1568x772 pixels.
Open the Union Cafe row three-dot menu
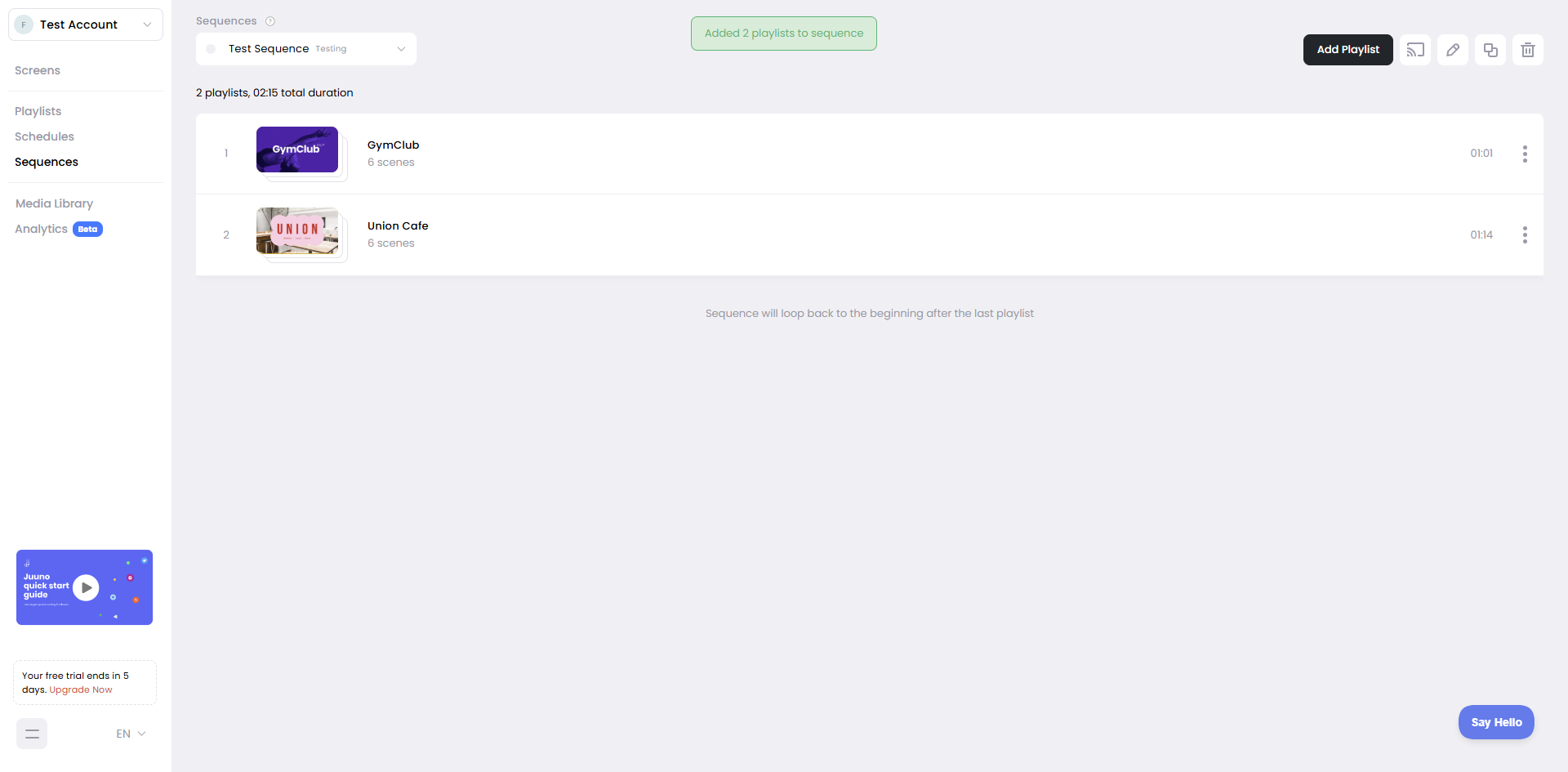tap(1524, 235)
